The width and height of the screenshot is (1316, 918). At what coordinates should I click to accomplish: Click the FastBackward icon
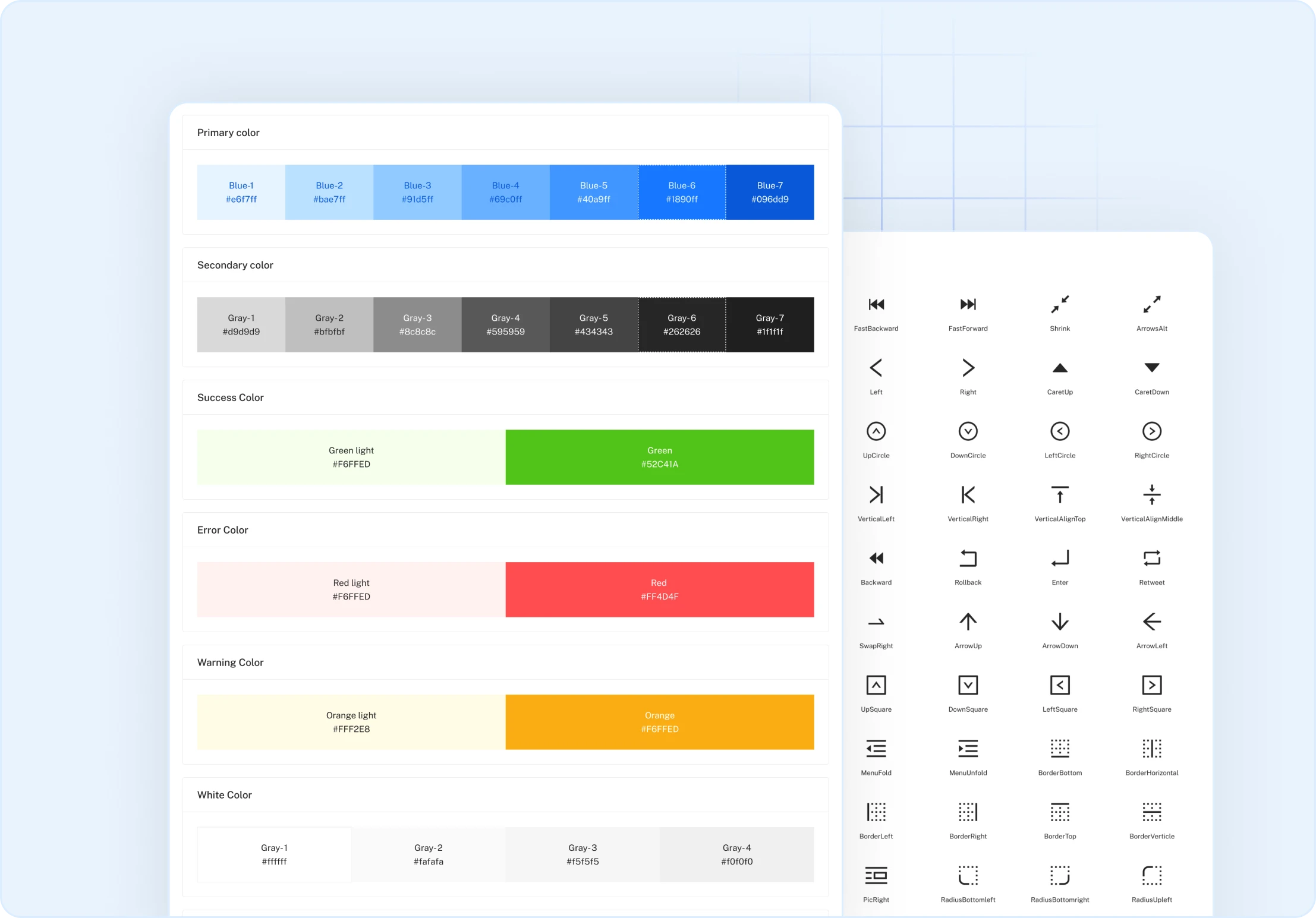tap(876, 305)
